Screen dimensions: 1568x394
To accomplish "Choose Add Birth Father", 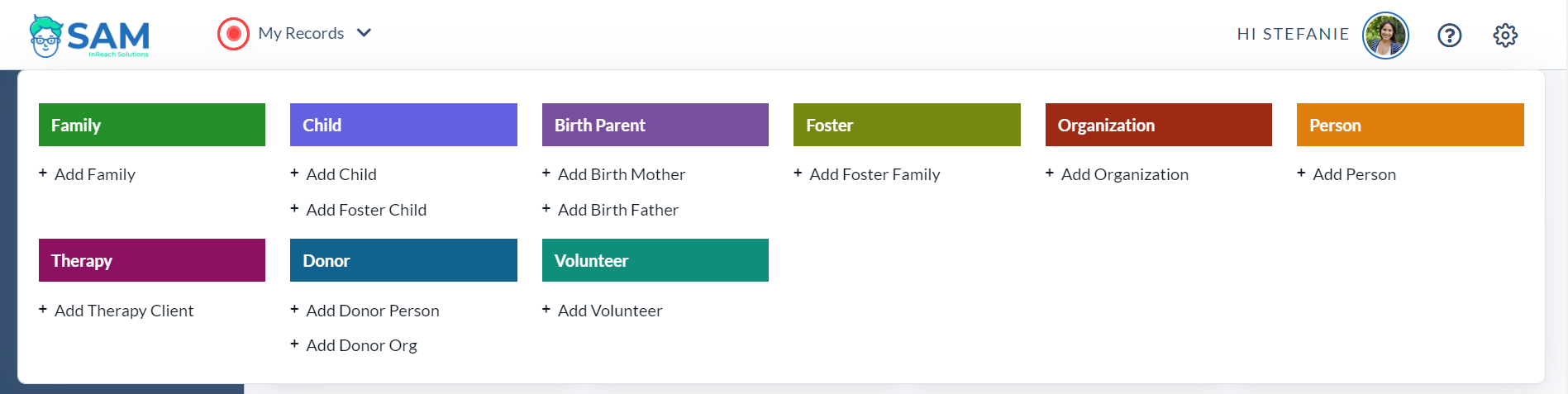I will pos(618,210).
